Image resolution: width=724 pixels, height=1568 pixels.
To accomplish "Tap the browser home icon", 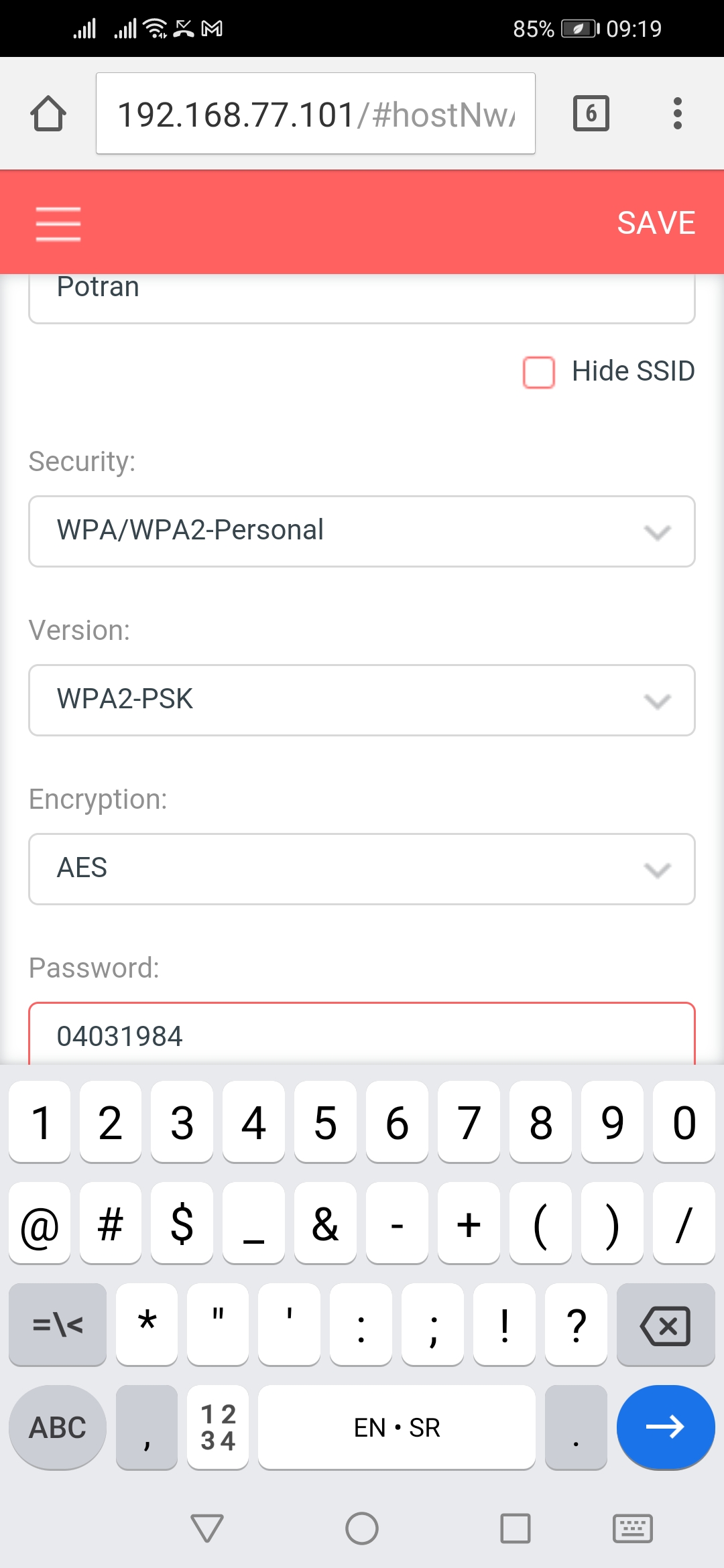I will click(x=48, y=113).
